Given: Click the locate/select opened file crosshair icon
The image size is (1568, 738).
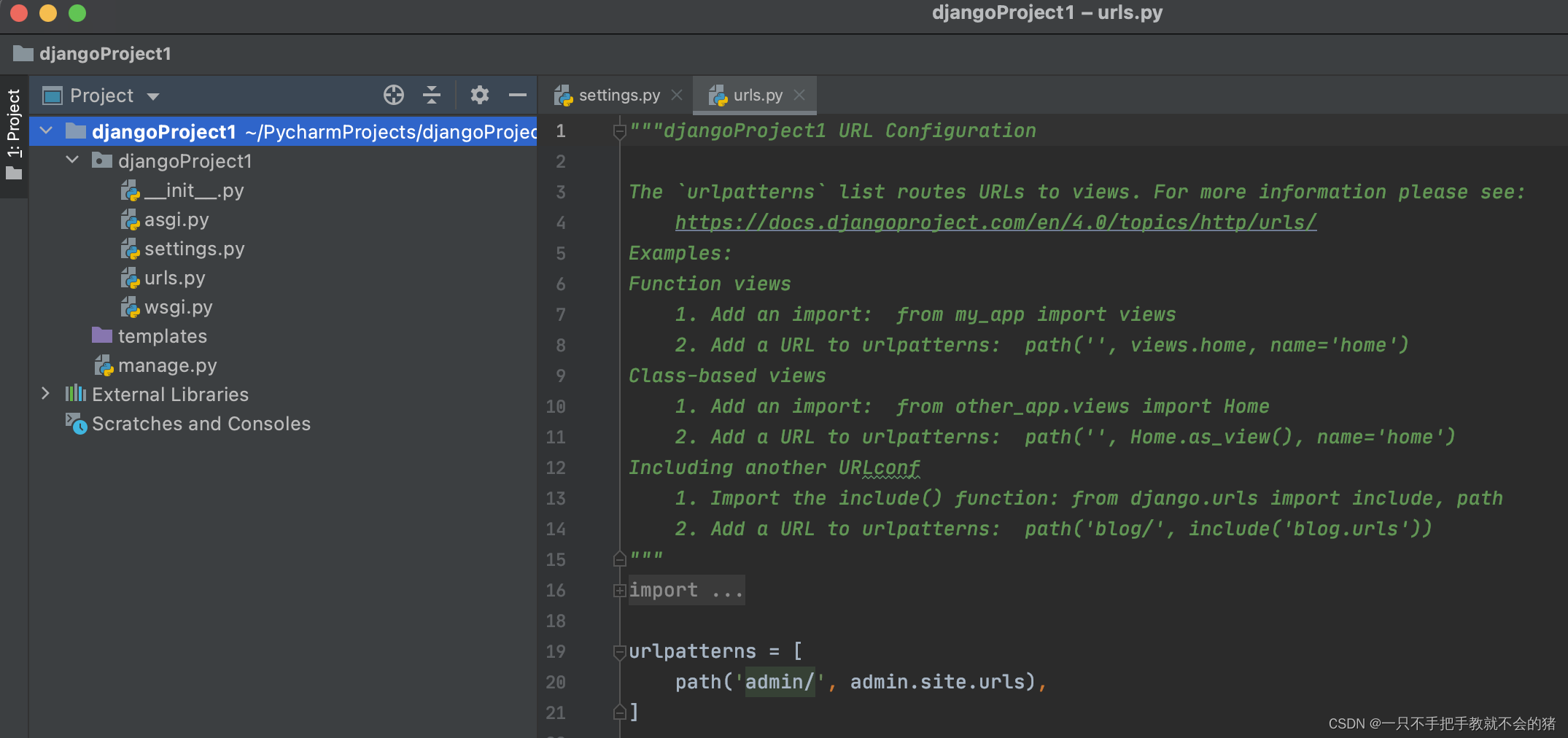Looking at the screenshot, I should click(x=394, y=95).
